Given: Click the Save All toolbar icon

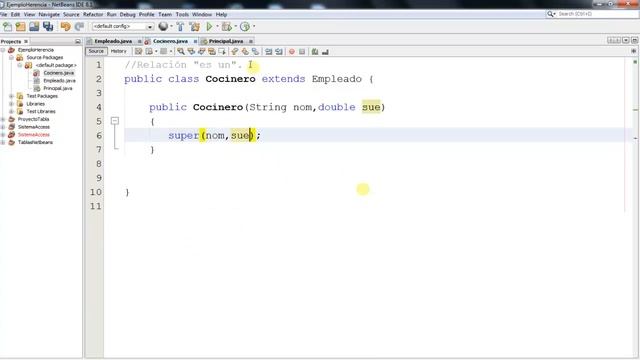Looking at the screenshot, I should point(48,27).
